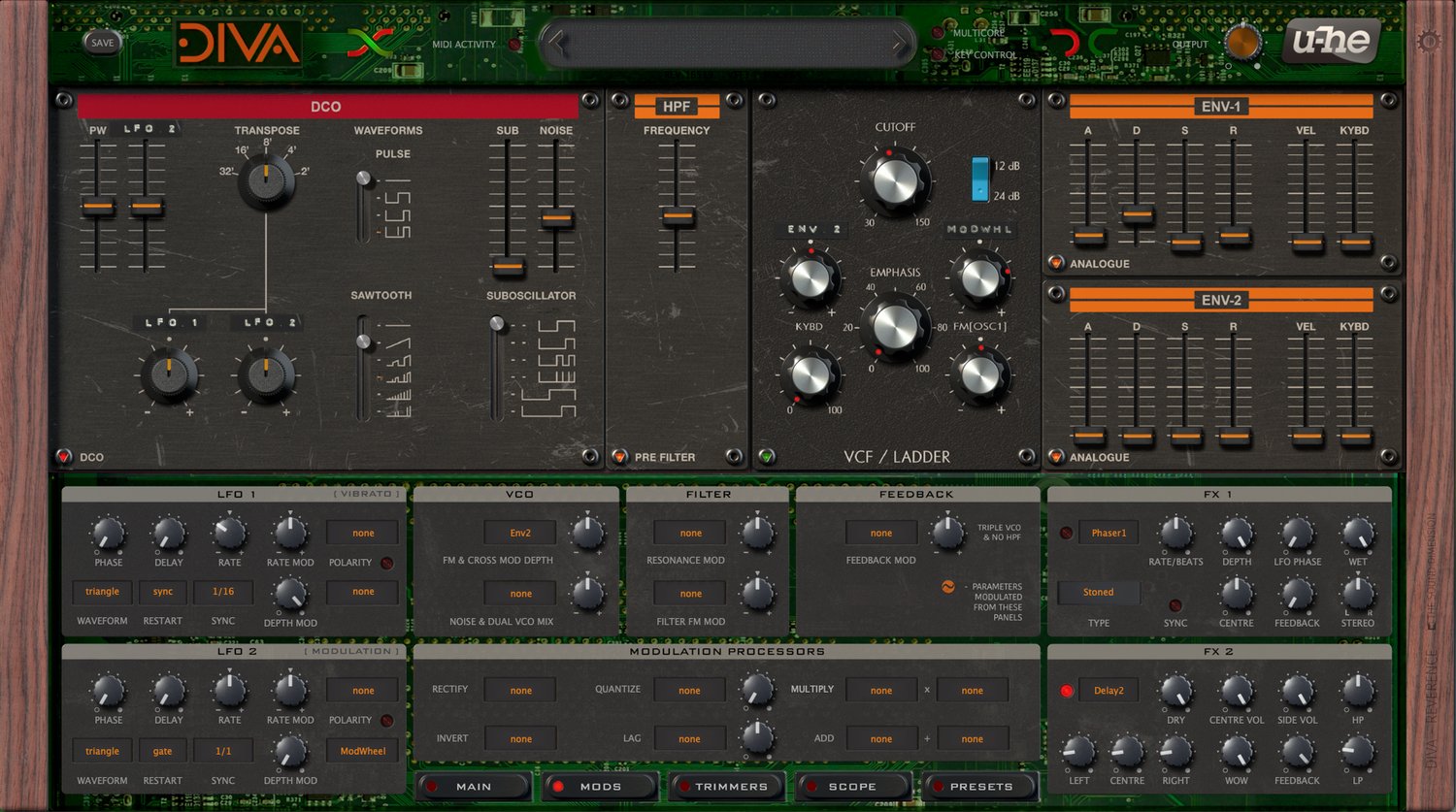
Task: Open FX 1 Stoned type selector
Action: [1098, 592]
